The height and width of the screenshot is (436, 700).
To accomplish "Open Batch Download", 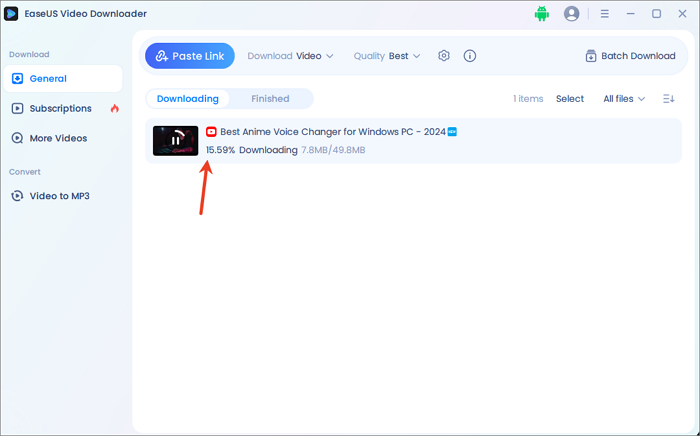I will [x=630, y=56].
